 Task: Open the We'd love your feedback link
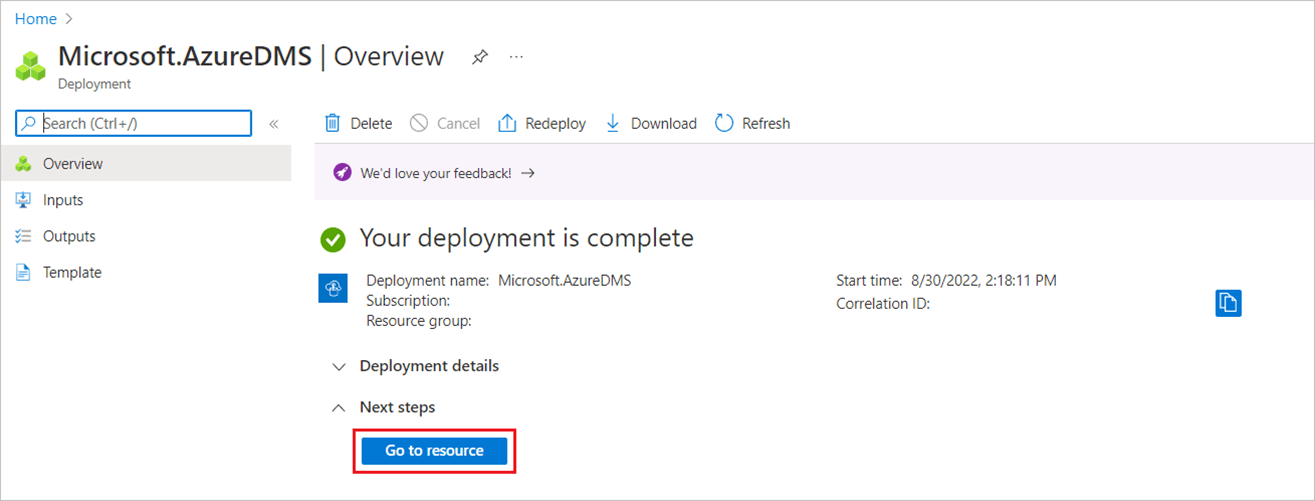[436, 173]
